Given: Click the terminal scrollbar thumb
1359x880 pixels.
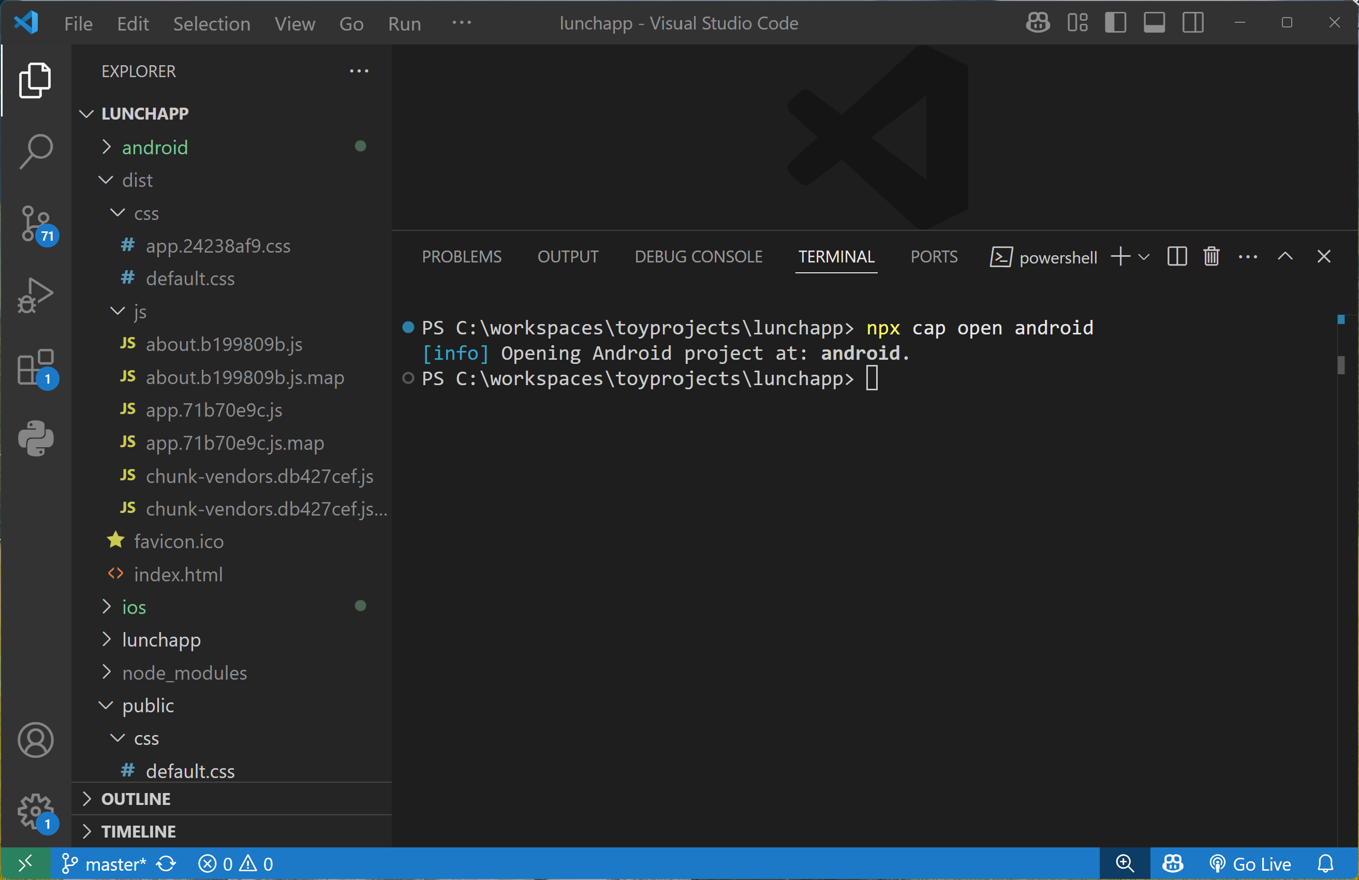Looking at the screenshot, I should pos(1341,364).
